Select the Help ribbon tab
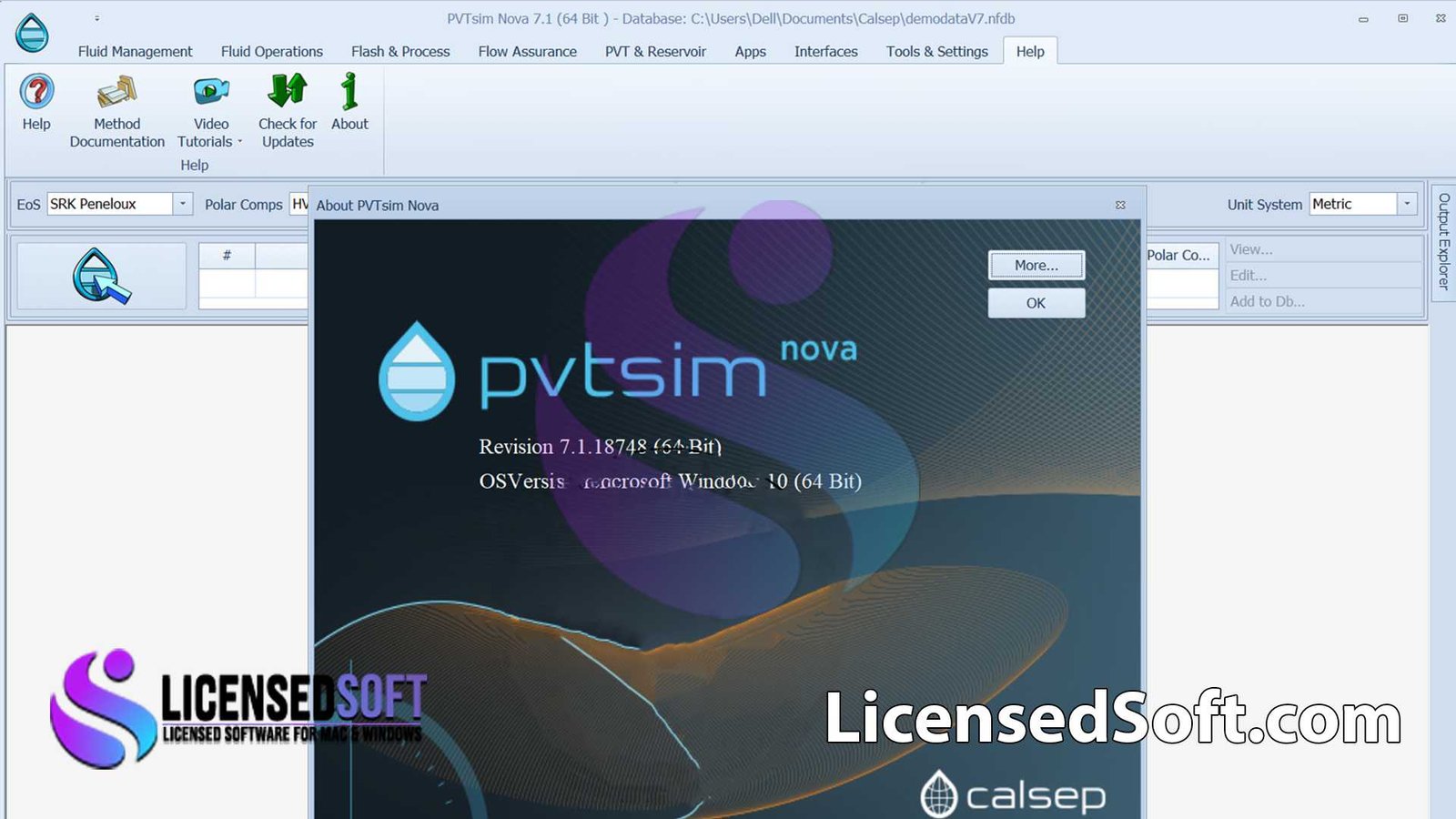The width and height of the screenshot is (1456, 819). (1030, 52)
